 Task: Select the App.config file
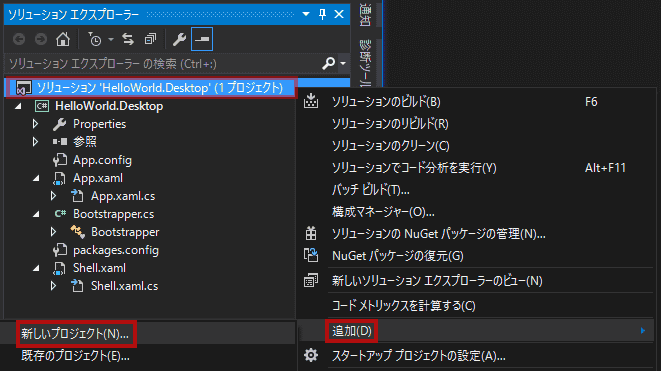coord(102,160)
